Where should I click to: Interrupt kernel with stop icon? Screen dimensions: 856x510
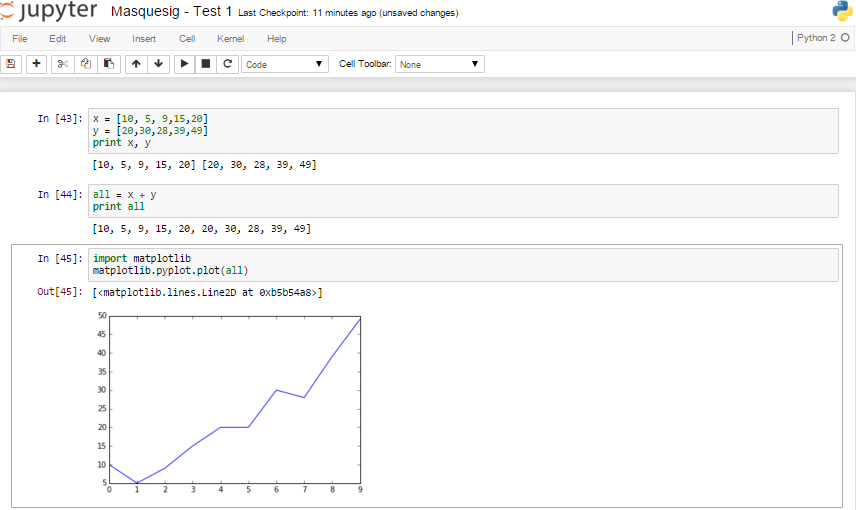[x=206, y=64]
